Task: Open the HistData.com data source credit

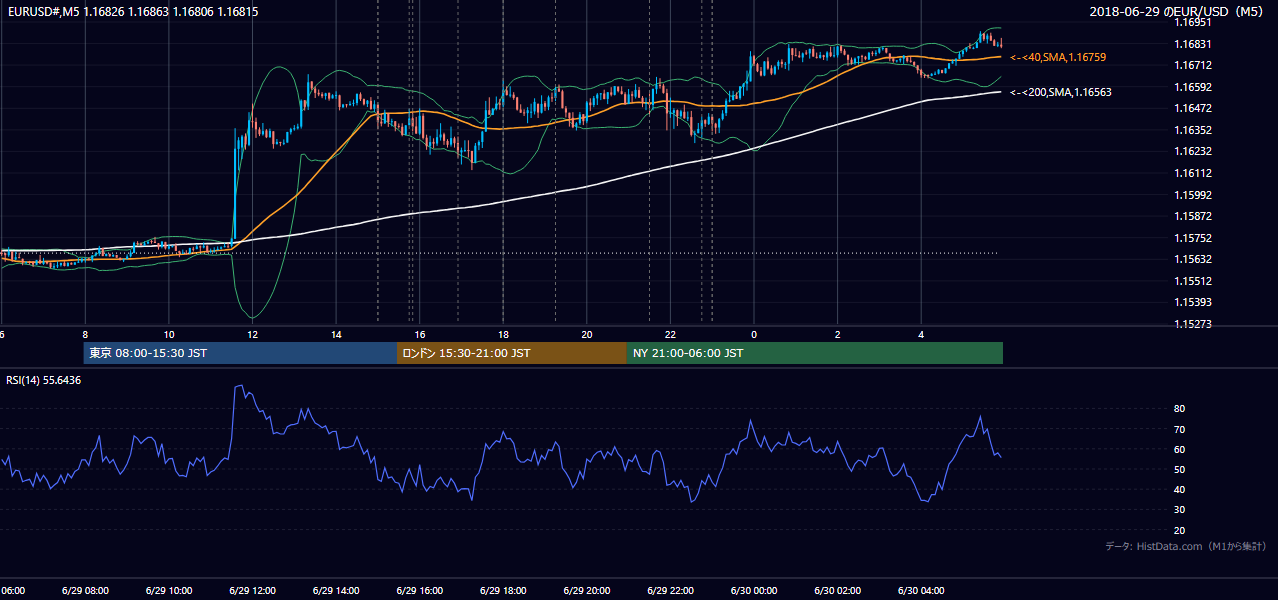Action: (x=1185, y=546)
